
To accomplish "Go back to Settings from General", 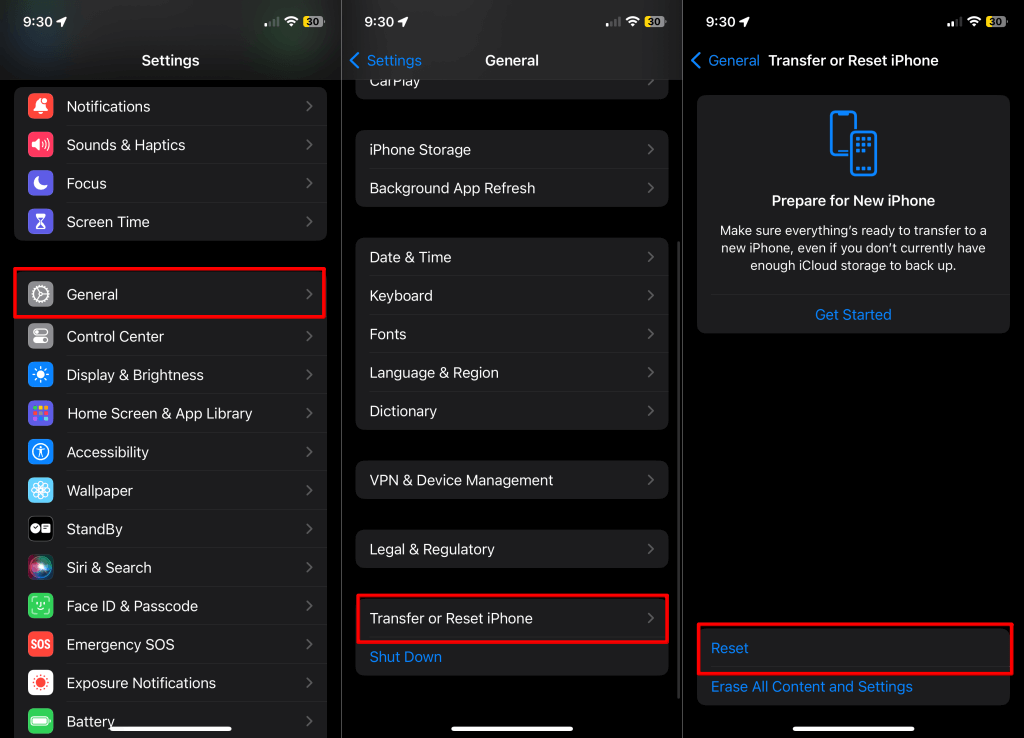I will coord(385,61).
